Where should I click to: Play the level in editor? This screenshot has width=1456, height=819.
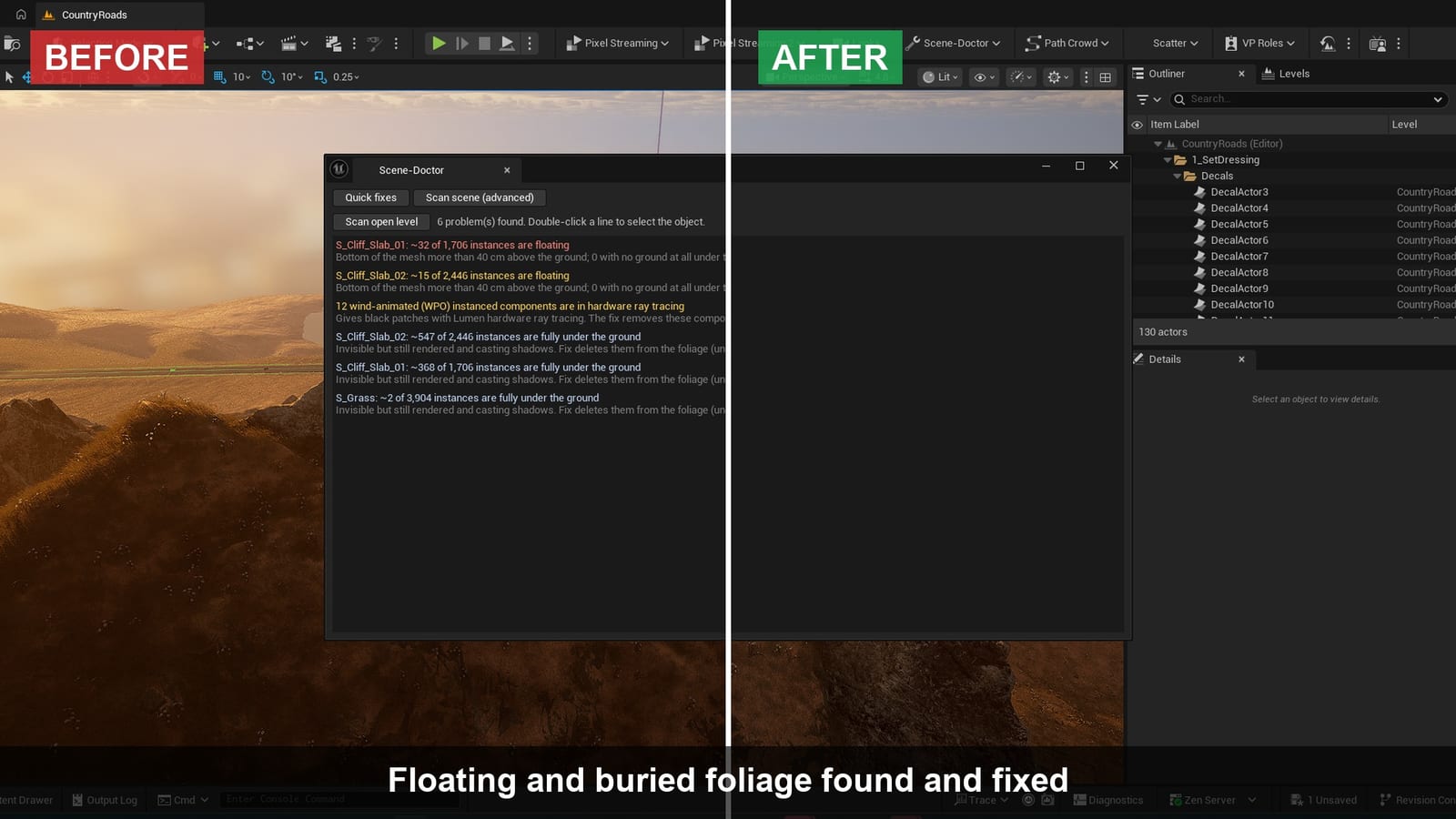[439, 43]
